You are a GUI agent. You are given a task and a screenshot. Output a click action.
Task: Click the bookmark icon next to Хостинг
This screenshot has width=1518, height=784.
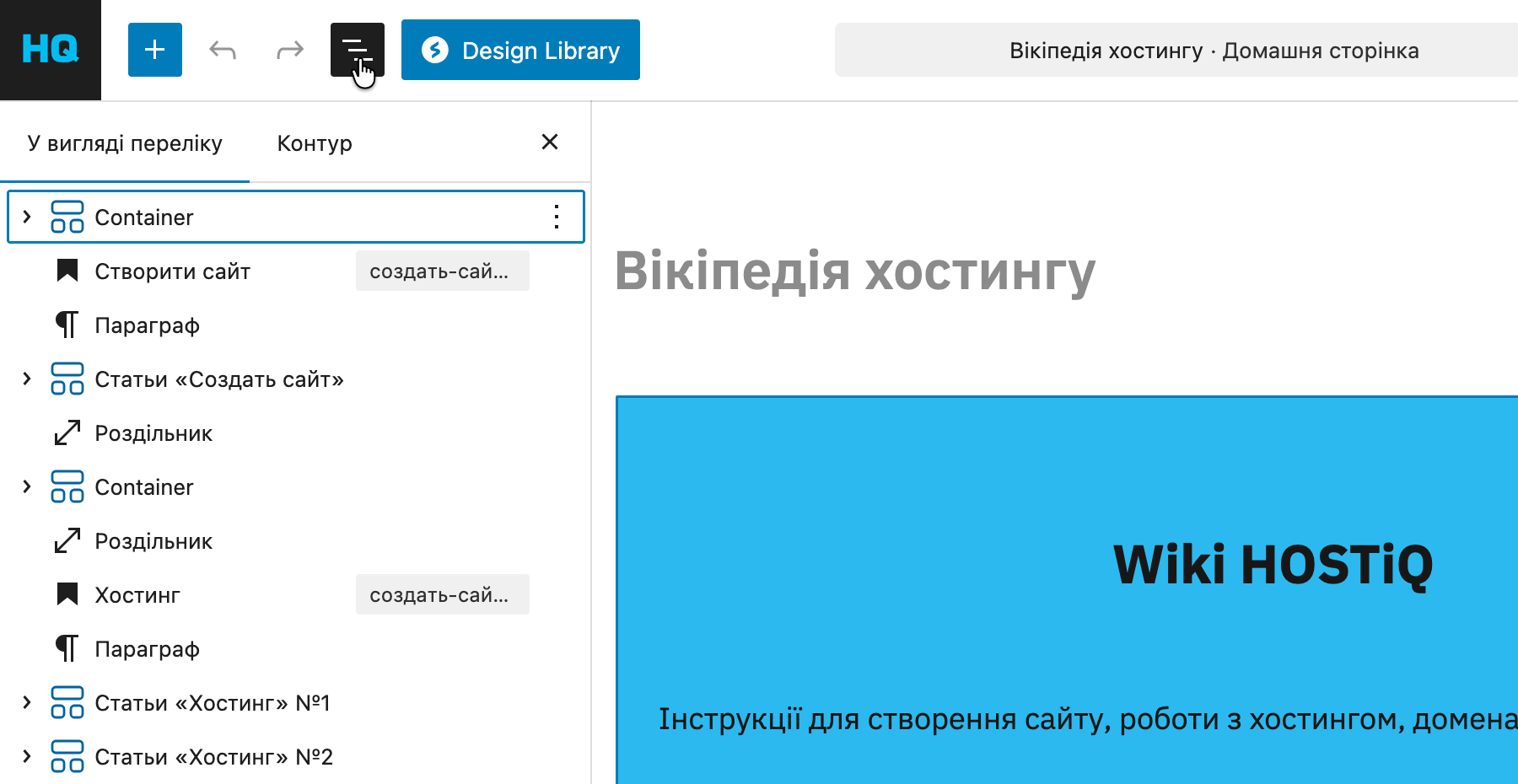[67, 594]
